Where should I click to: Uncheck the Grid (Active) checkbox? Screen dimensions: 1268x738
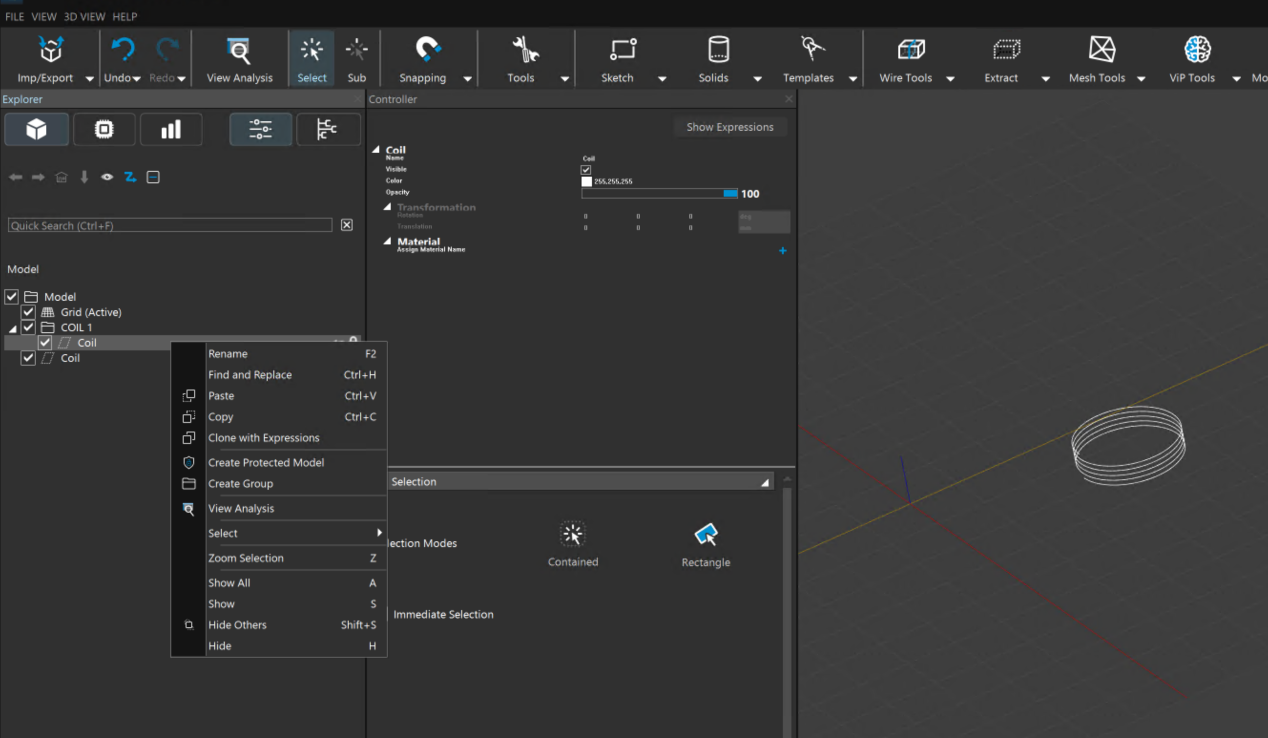tap(29, 312)
